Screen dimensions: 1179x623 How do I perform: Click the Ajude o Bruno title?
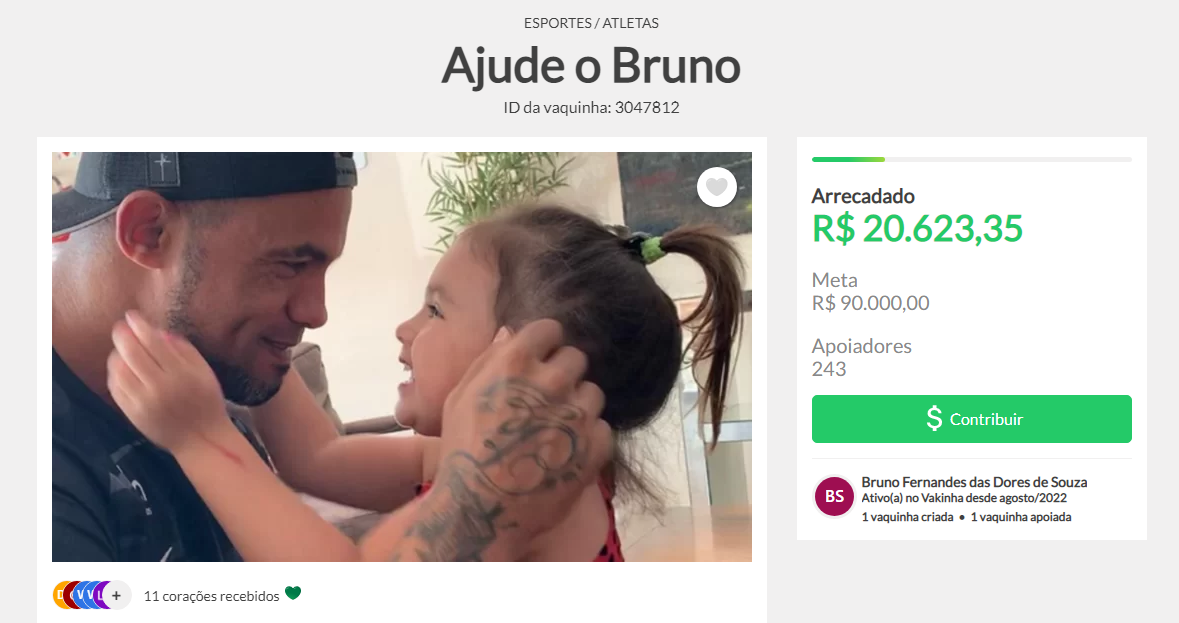[591, 66]
